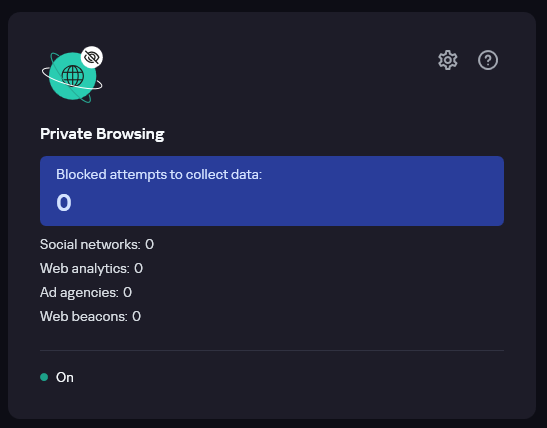Open Private Browsing settings gear
Screen dimensions: 547x428
pos(448,60)
